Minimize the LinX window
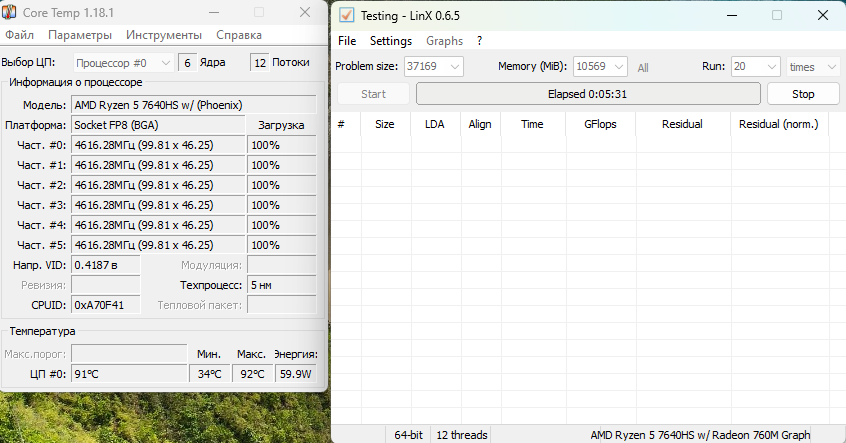 [732, 15]
